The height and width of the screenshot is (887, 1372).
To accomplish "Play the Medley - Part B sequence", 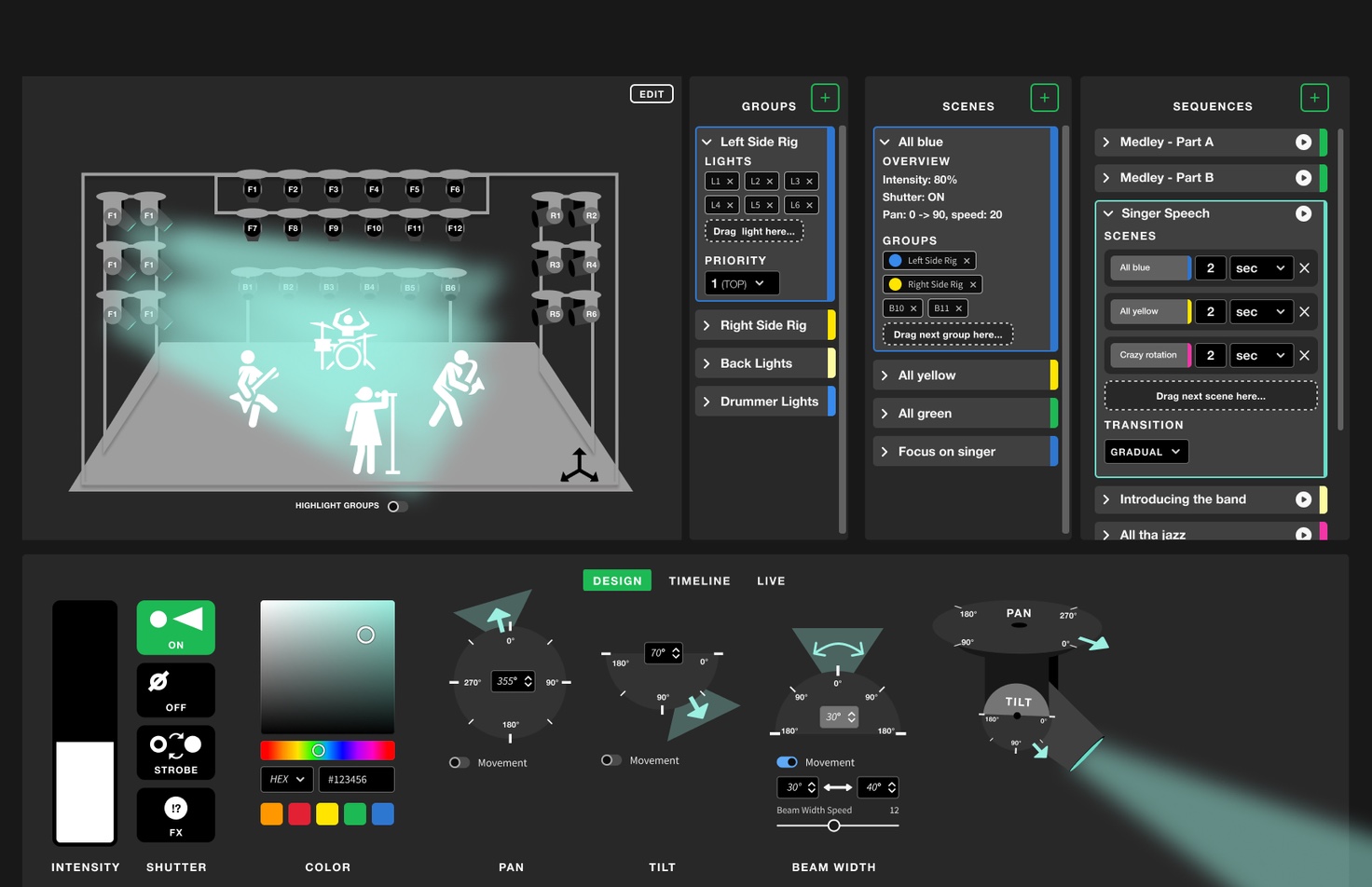I will click(1303, 177).
